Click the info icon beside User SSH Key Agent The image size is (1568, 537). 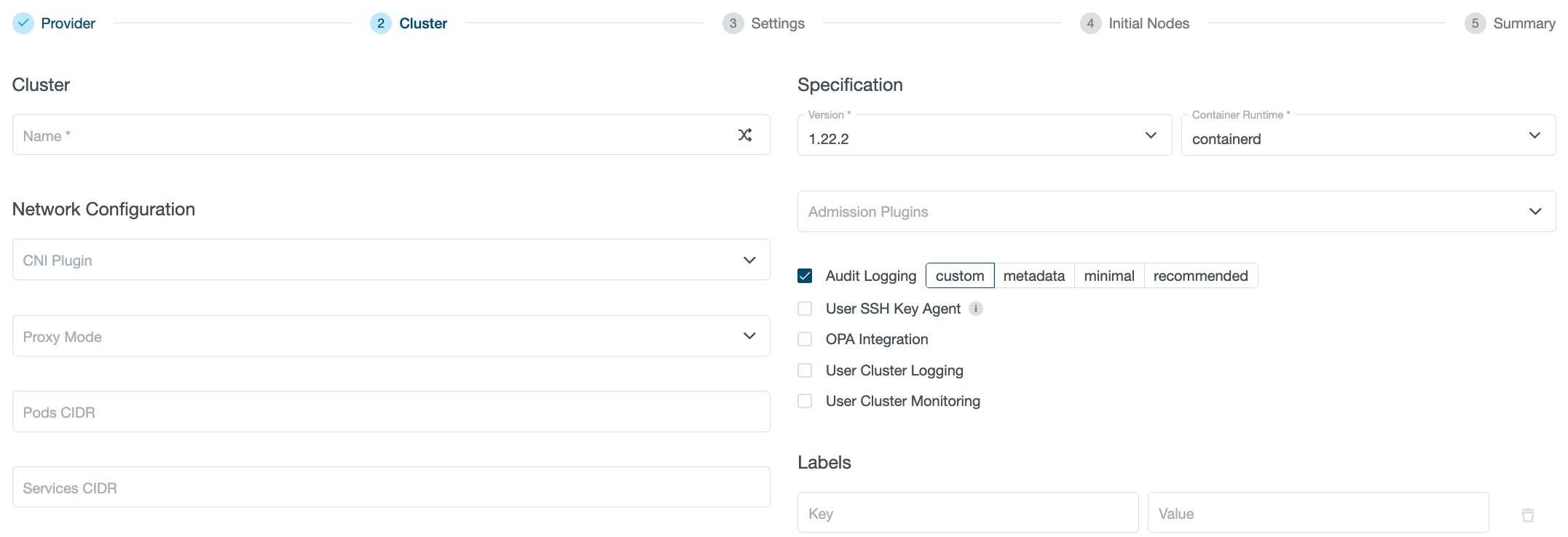coord(976,309)
